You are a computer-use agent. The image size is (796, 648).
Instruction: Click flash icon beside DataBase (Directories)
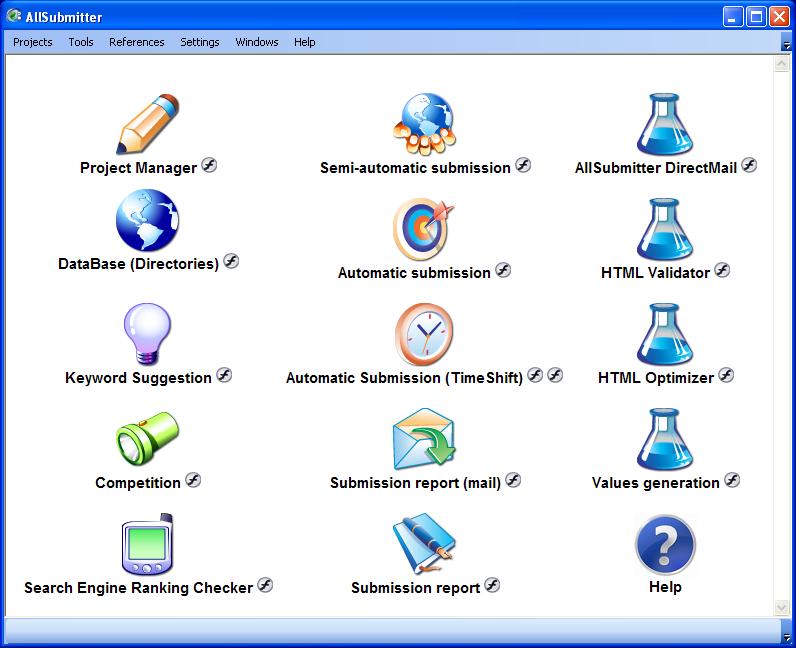coord(231,261)
